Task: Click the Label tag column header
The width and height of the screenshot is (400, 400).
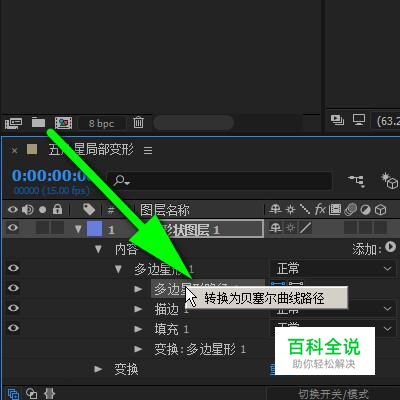Action: (x=89, y=209)
